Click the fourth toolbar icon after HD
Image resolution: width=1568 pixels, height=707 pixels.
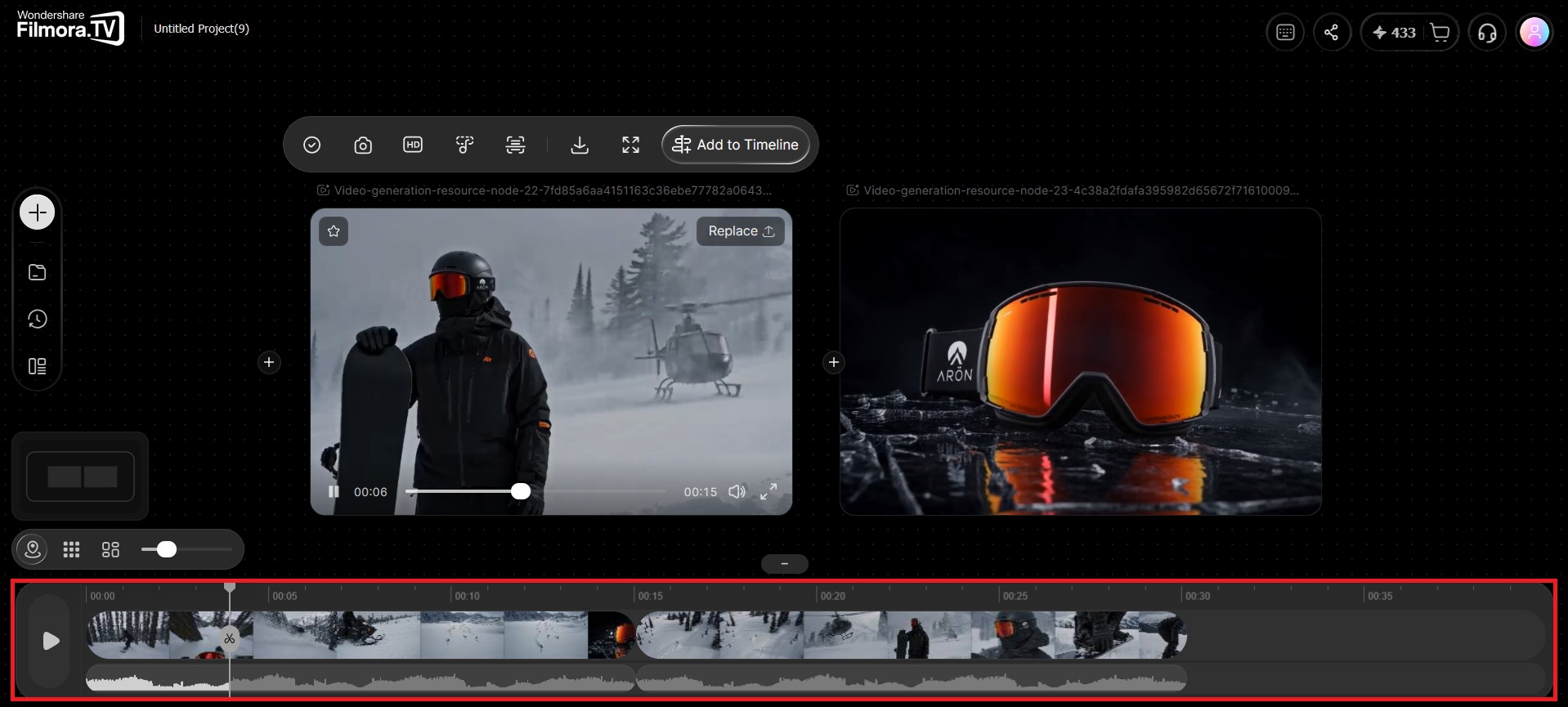(x=464, y=145)
